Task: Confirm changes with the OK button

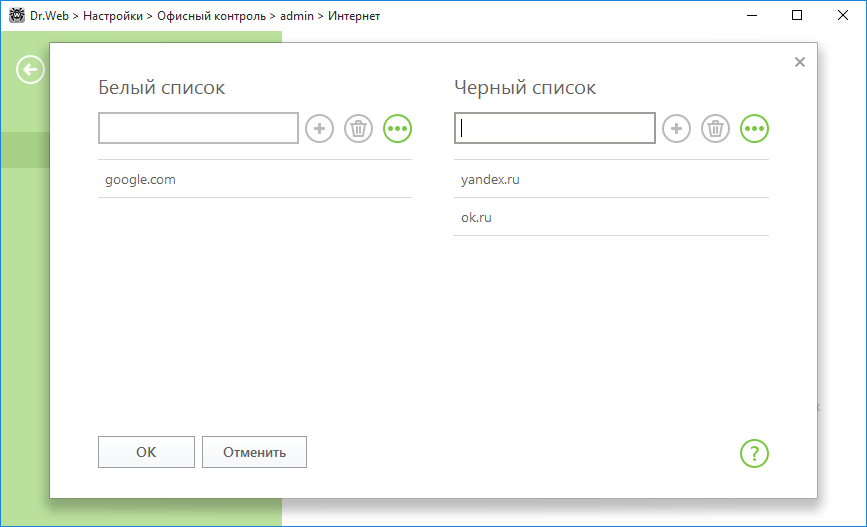Action: (147, 452)
